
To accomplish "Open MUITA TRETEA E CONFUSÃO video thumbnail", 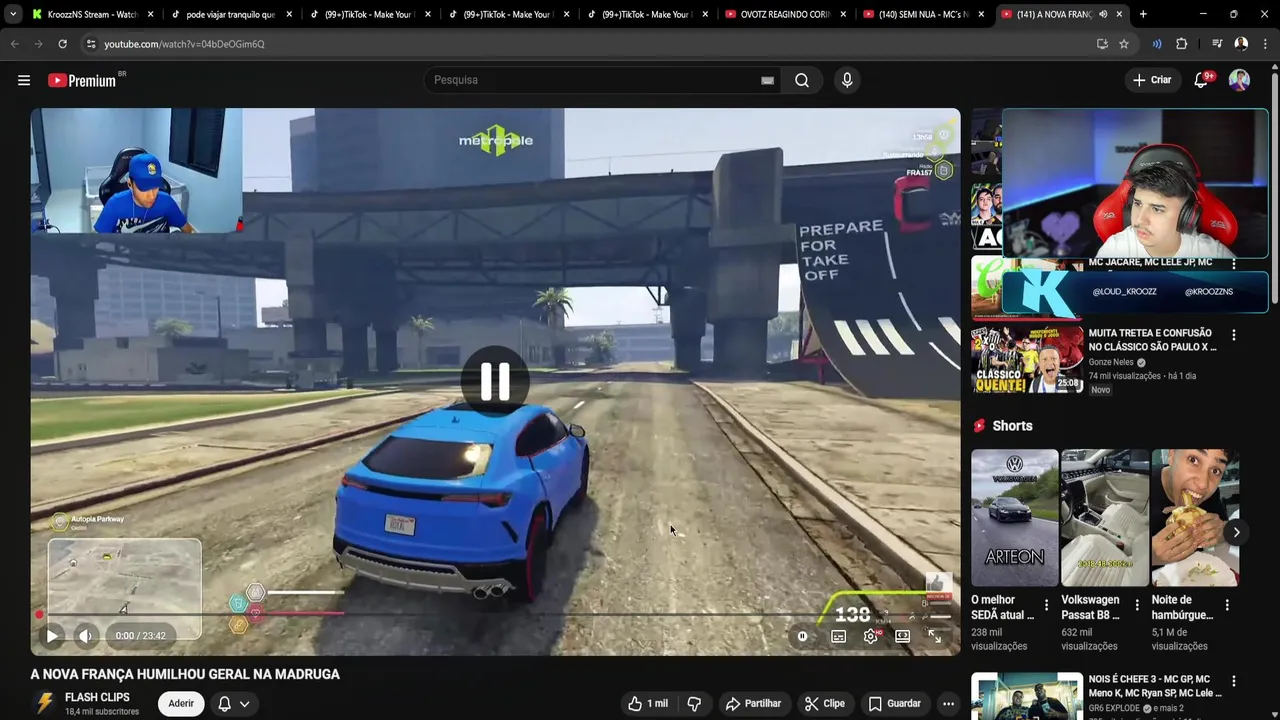I will [x=1027, y=359].
